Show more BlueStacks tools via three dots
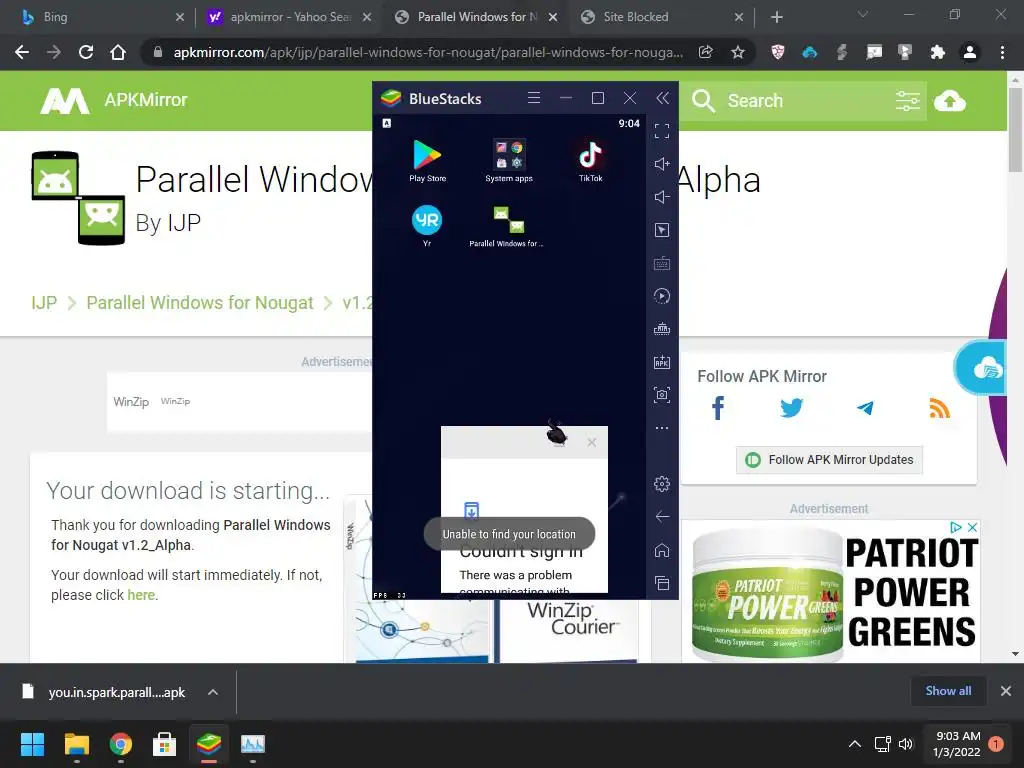 pos(662,428)
